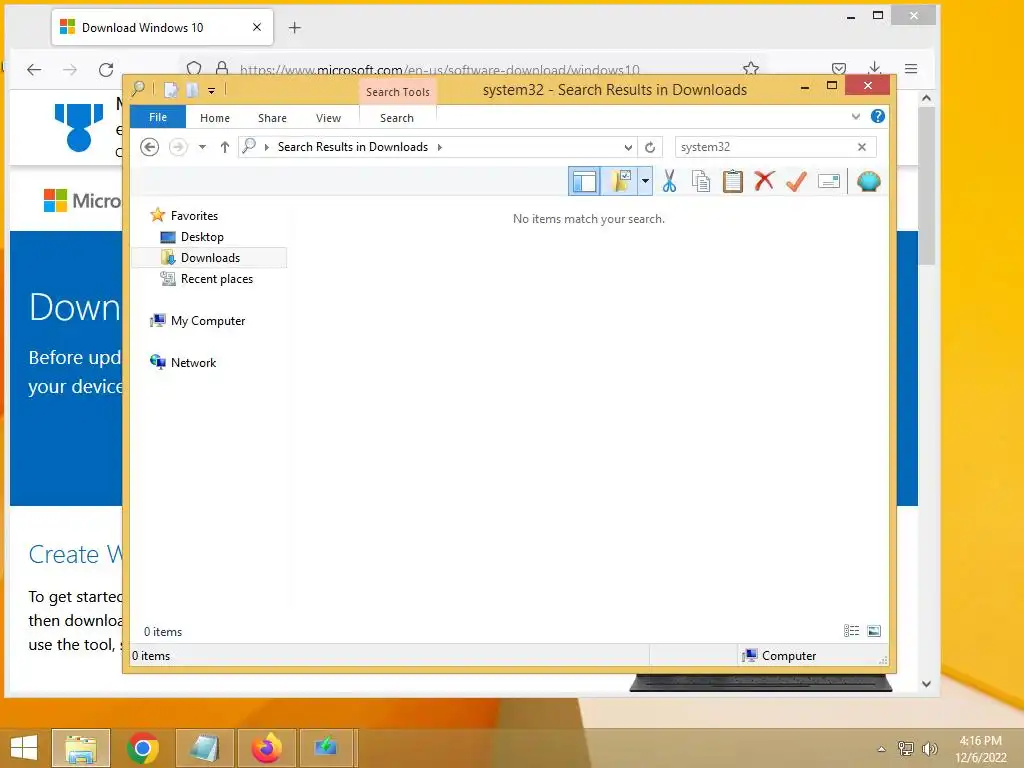Click the Microsoft logo on the webpage

82,200
